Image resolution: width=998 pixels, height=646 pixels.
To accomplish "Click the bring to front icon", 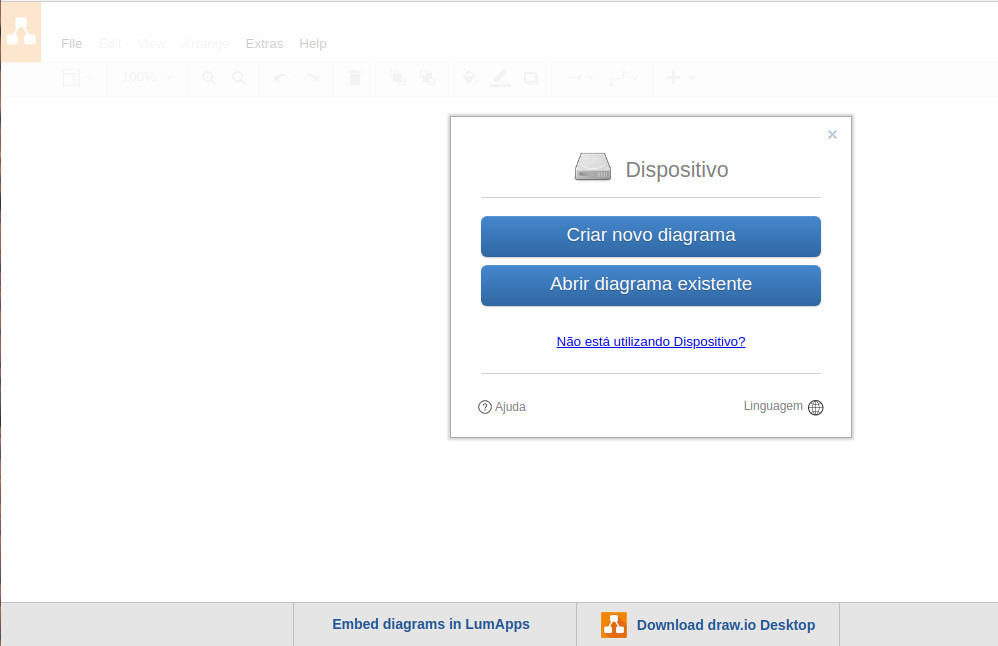I will pos(397,78).
